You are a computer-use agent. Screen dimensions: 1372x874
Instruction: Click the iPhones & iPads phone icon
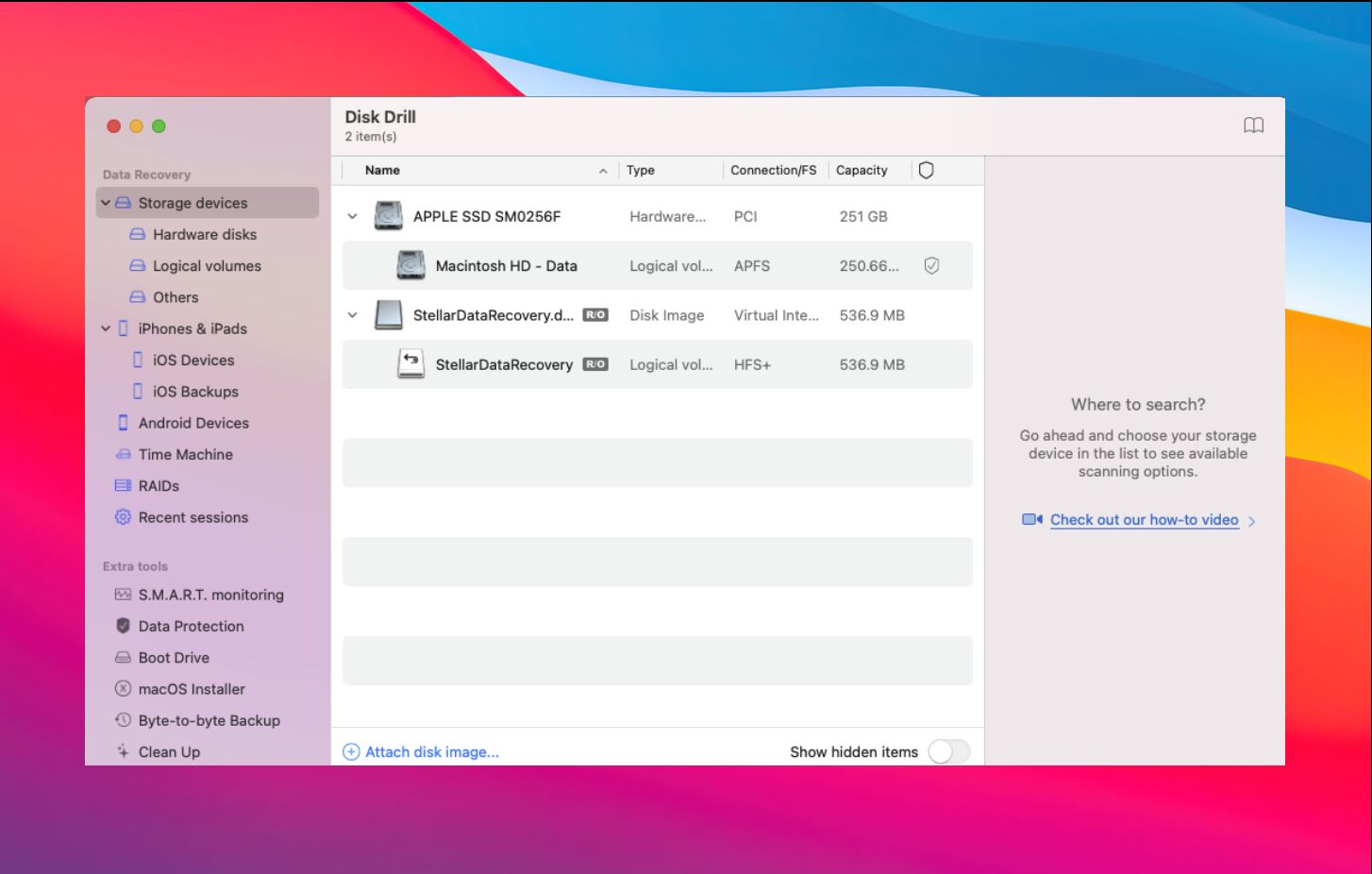123,328
